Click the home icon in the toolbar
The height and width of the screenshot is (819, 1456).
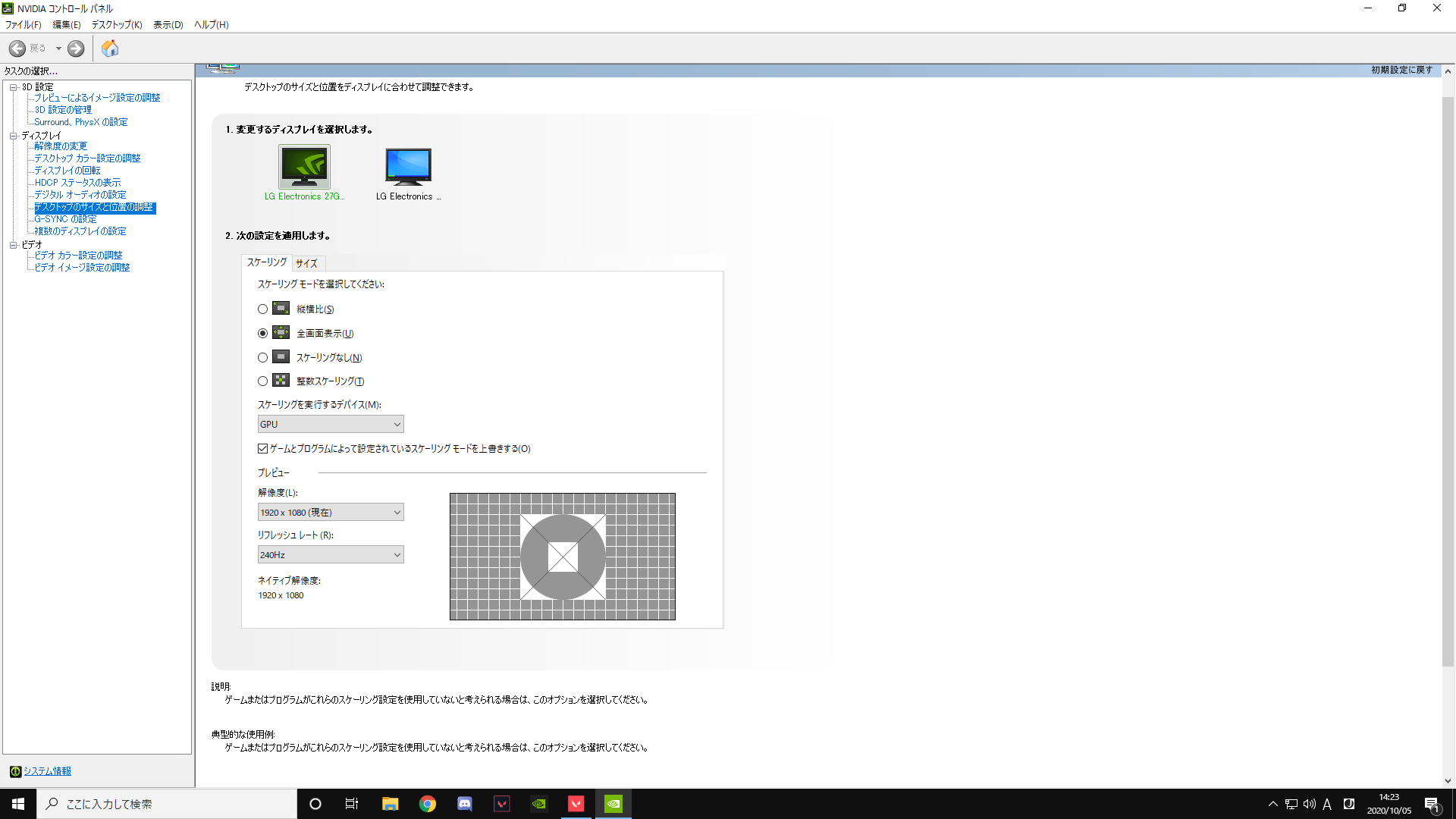coord(110,49)
